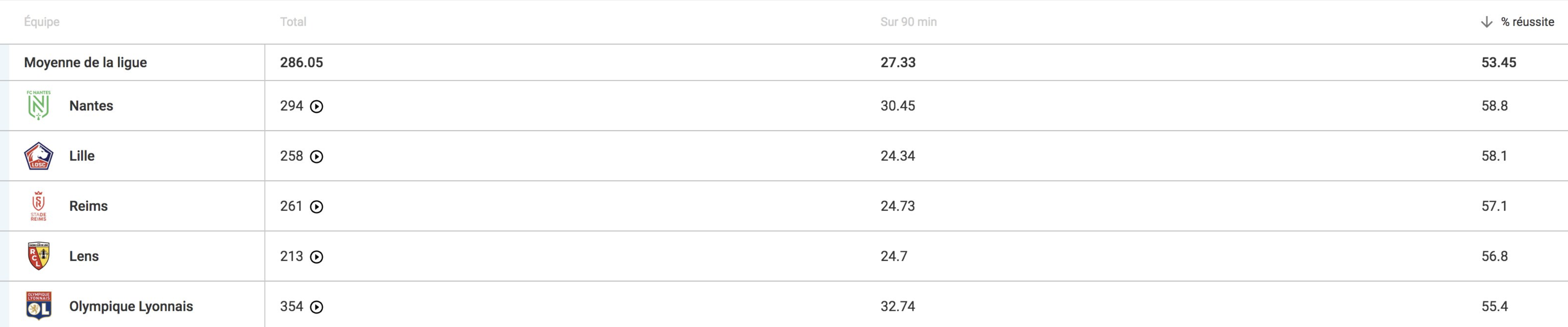Select the Moyenne de la ligue row
This screenshot has height=327, width=1568.
pos(784,62)
